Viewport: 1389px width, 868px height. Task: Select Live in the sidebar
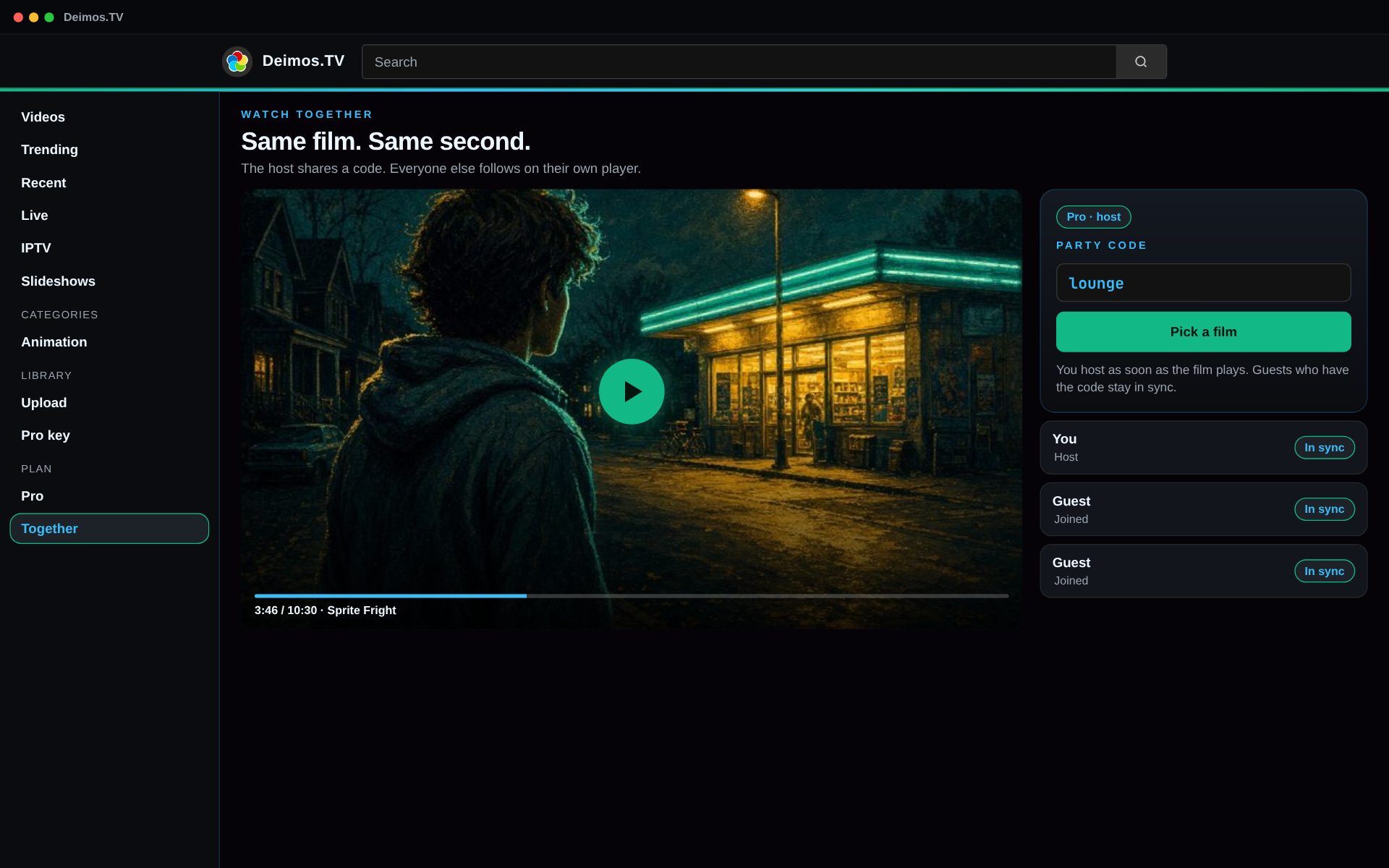[109, 216]
